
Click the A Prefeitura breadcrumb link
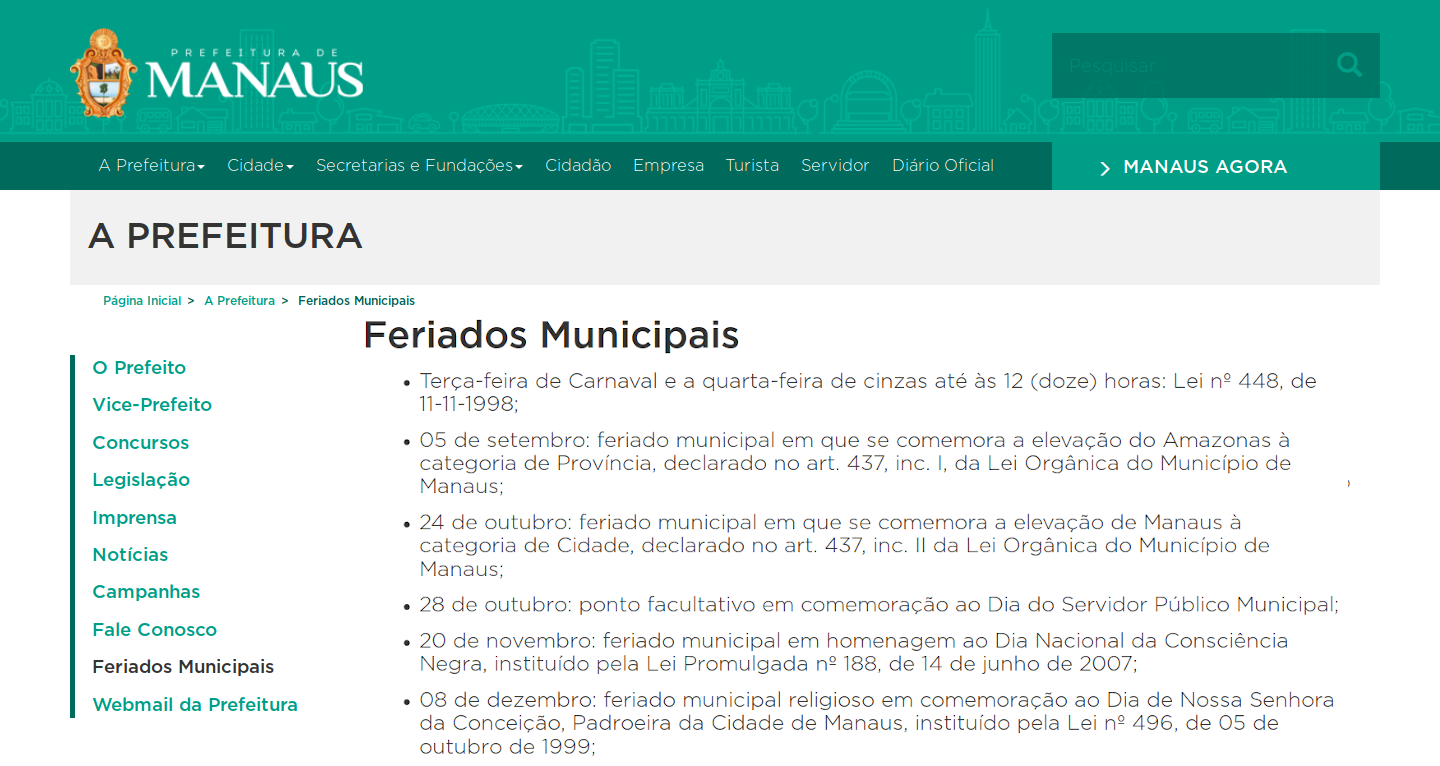pyautogui.click(x=239, y=301)
